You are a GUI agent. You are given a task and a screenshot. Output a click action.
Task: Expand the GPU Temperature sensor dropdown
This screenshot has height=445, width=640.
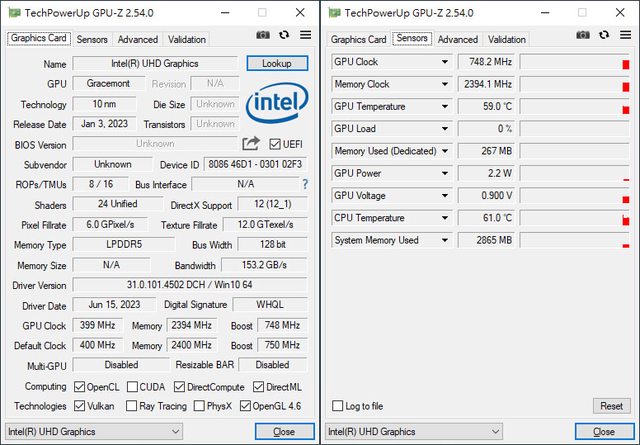445,106
